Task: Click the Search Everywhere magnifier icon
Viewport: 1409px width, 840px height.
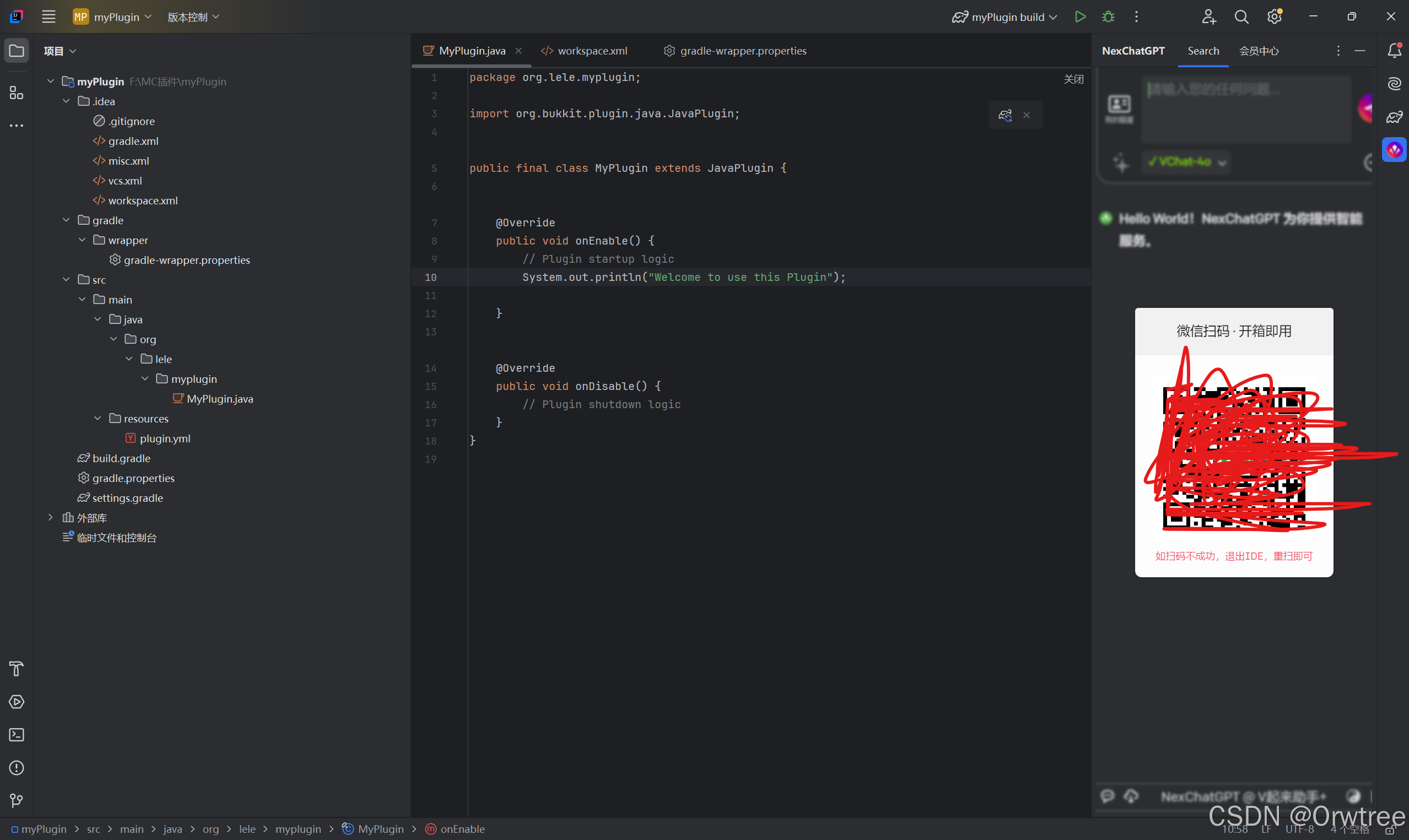Action: tap(1241, 17)
